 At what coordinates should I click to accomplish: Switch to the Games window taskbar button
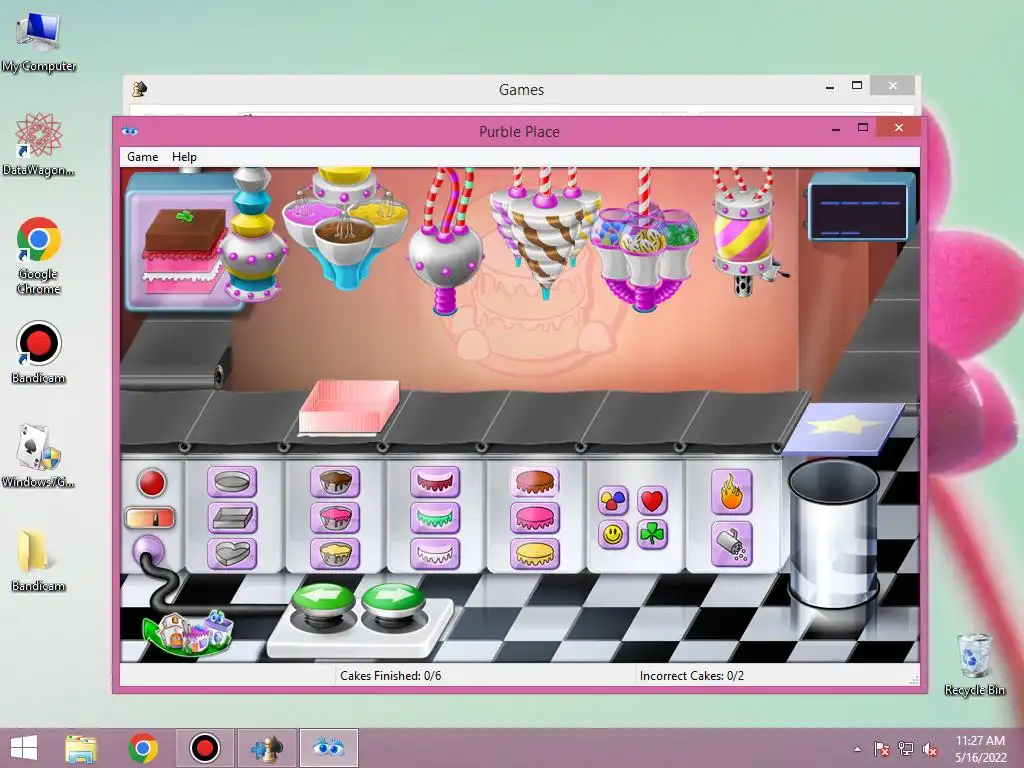tap(267, 748)
